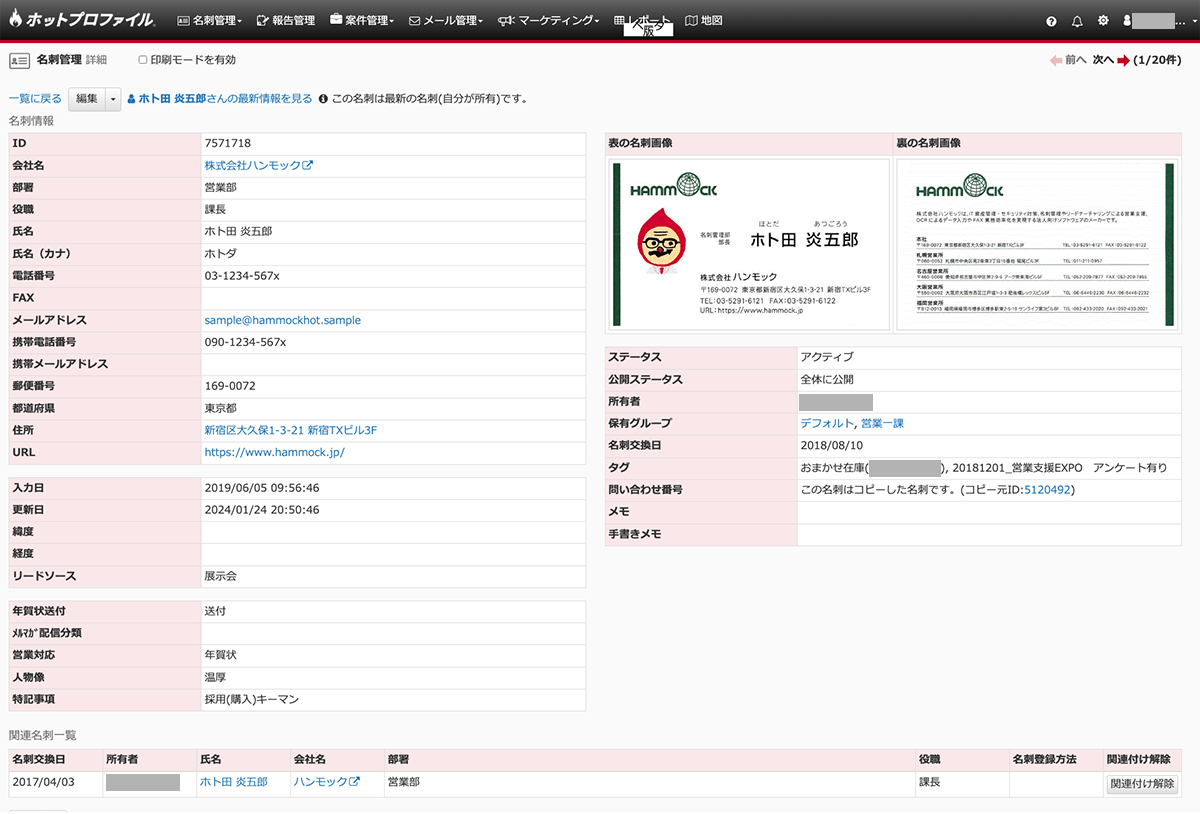
Task: Enable the 印刷モードを有効 checkbox
Action: [143, 60]
